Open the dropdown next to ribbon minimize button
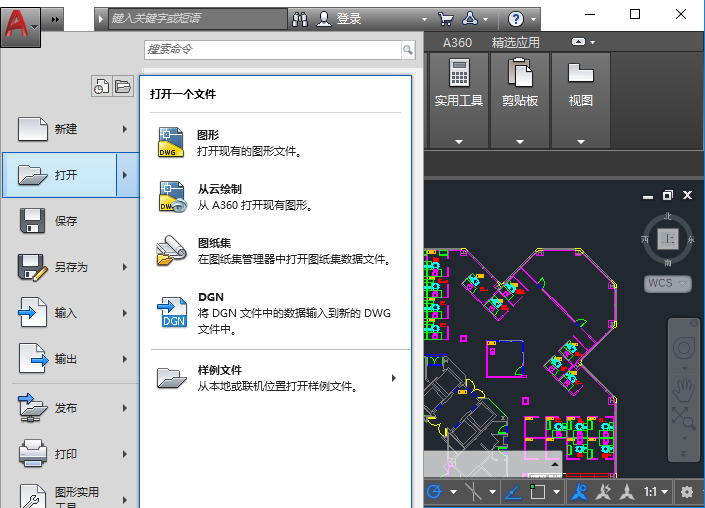The height and width of the screenshot is (508, 705). 593,42
